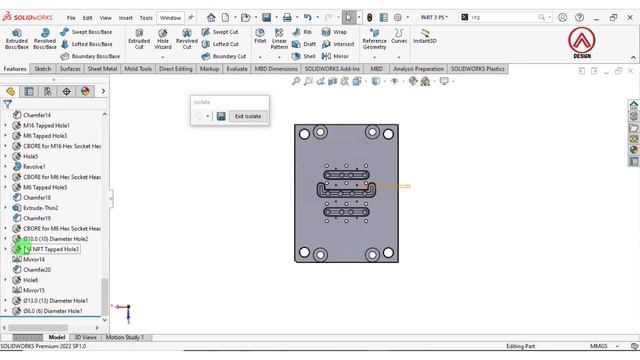Save the document via toolbar disk icon
The width and height of the screenshot is (640, 360).
point(267,18)
